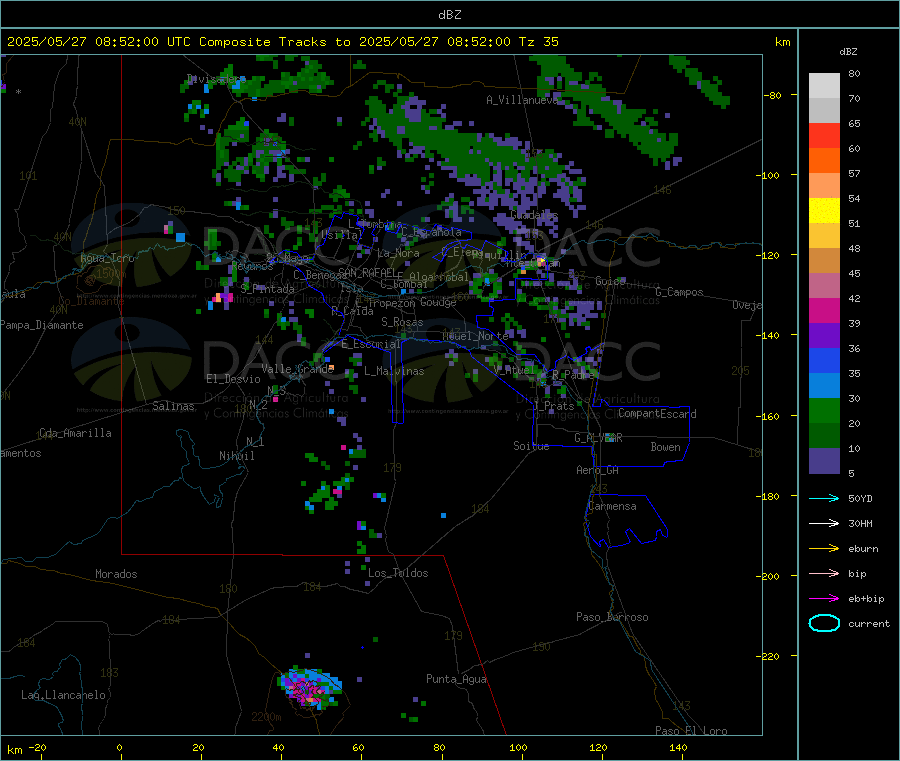Click the 'SAN_RAFAEL' label on the map
This screenshot has height=761, width=900.
click(x=367, y=272)
